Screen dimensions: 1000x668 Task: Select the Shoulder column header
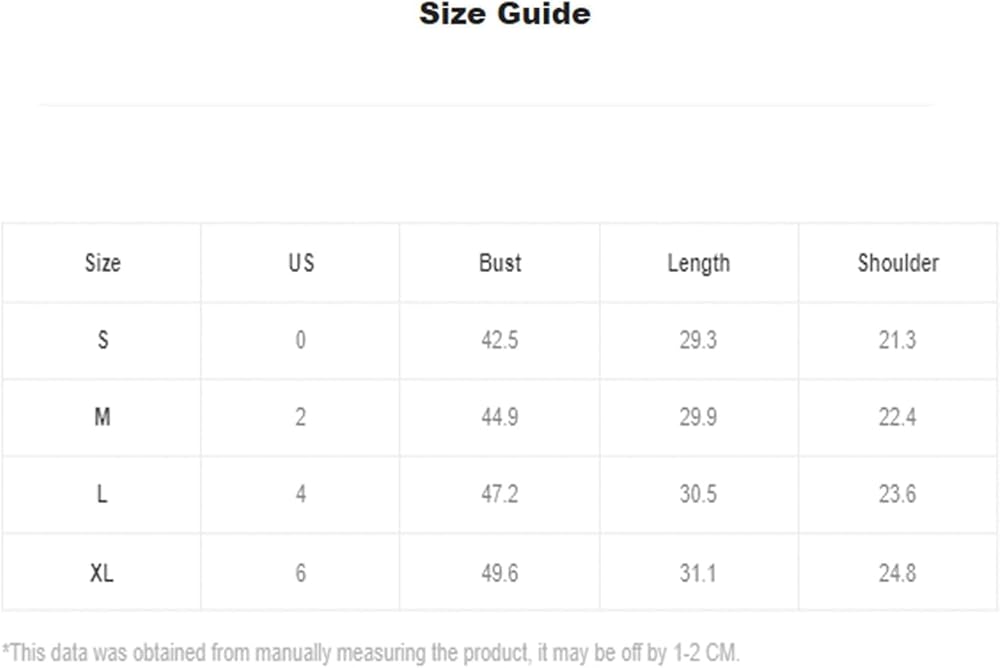(x=897, y=263)
